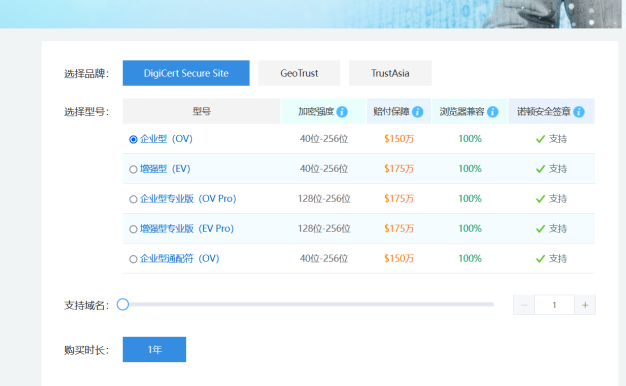
Task: Click 100% in the 企业型通配符 row
Action: pos(470,259)
